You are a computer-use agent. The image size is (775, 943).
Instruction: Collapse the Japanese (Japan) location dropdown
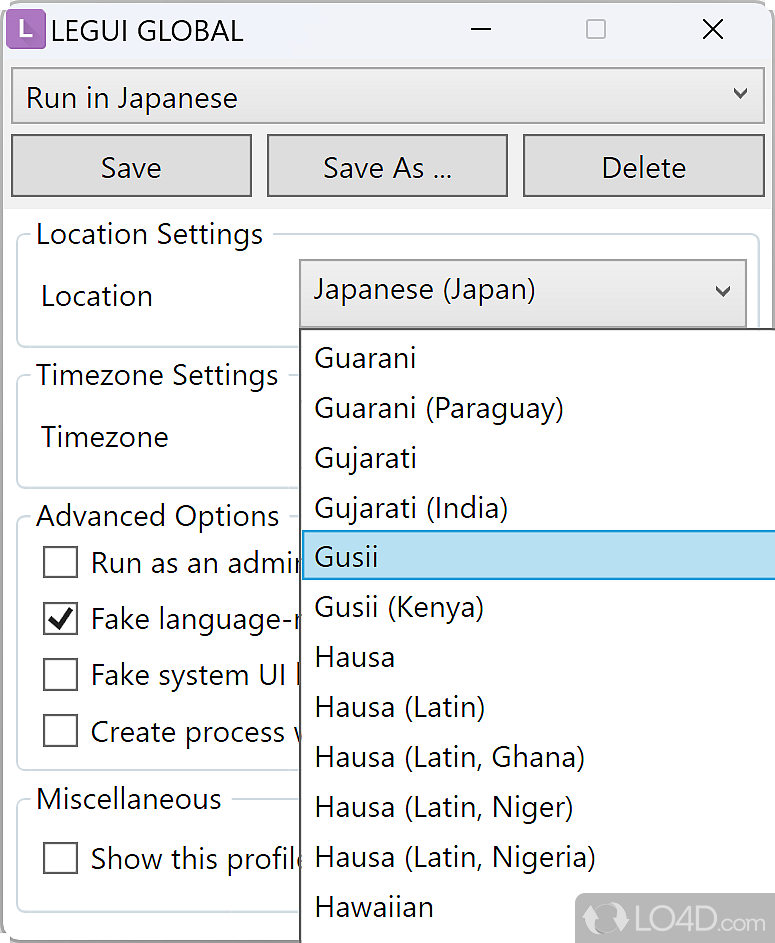point(723,292)
